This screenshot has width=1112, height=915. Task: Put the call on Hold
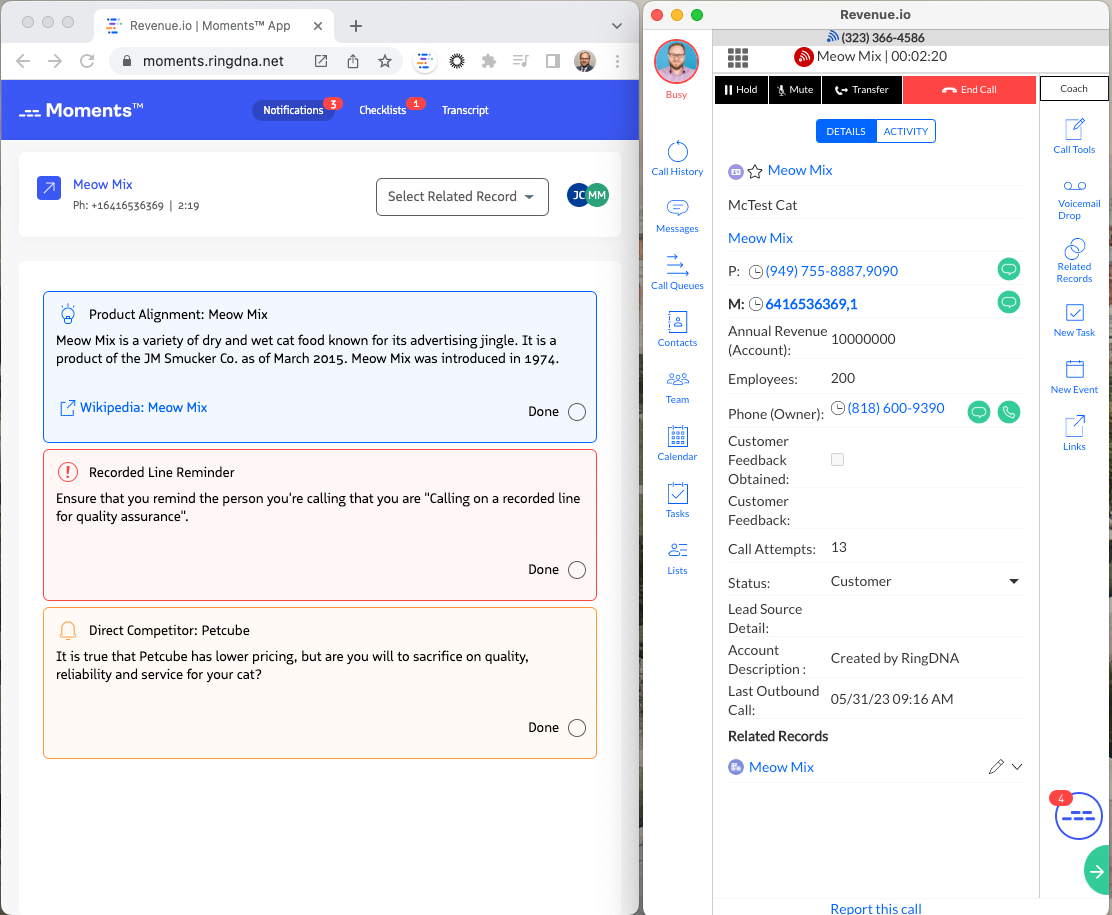[741, 90]
